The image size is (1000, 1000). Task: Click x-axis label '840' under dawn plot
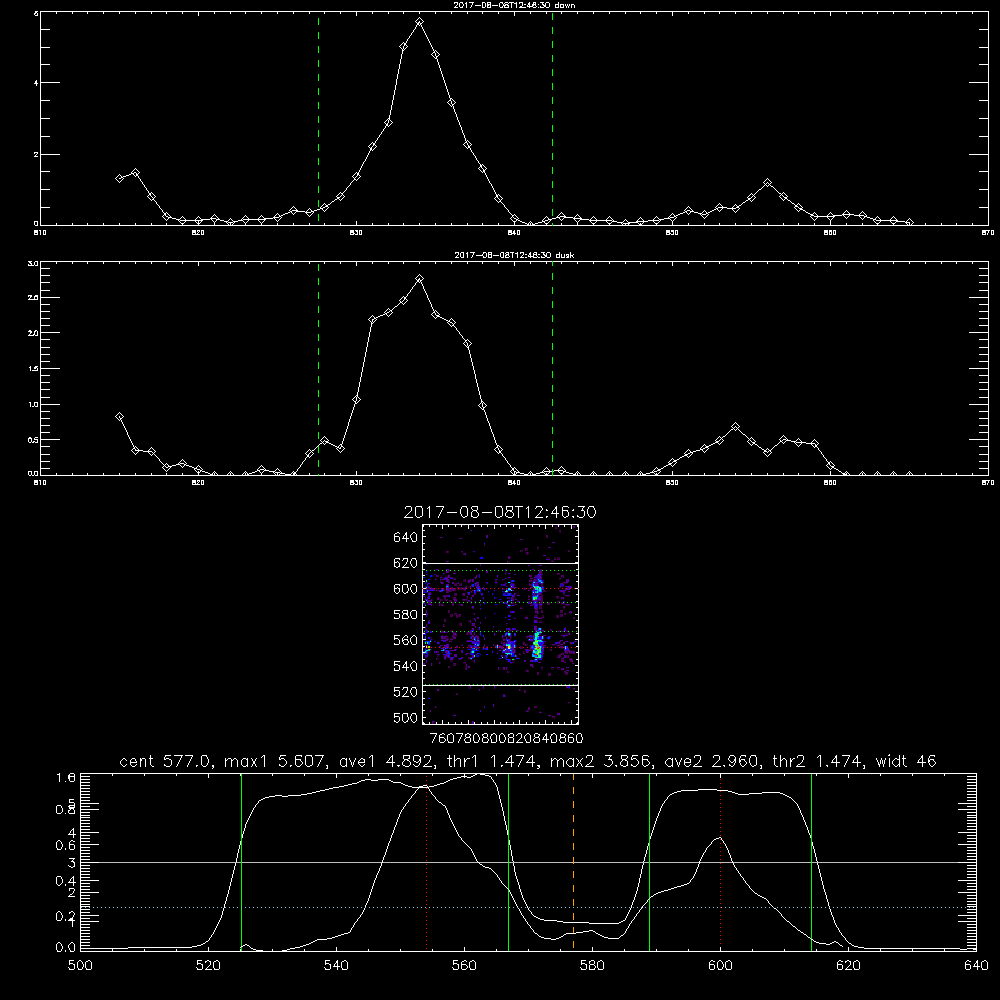click(514, 233)
